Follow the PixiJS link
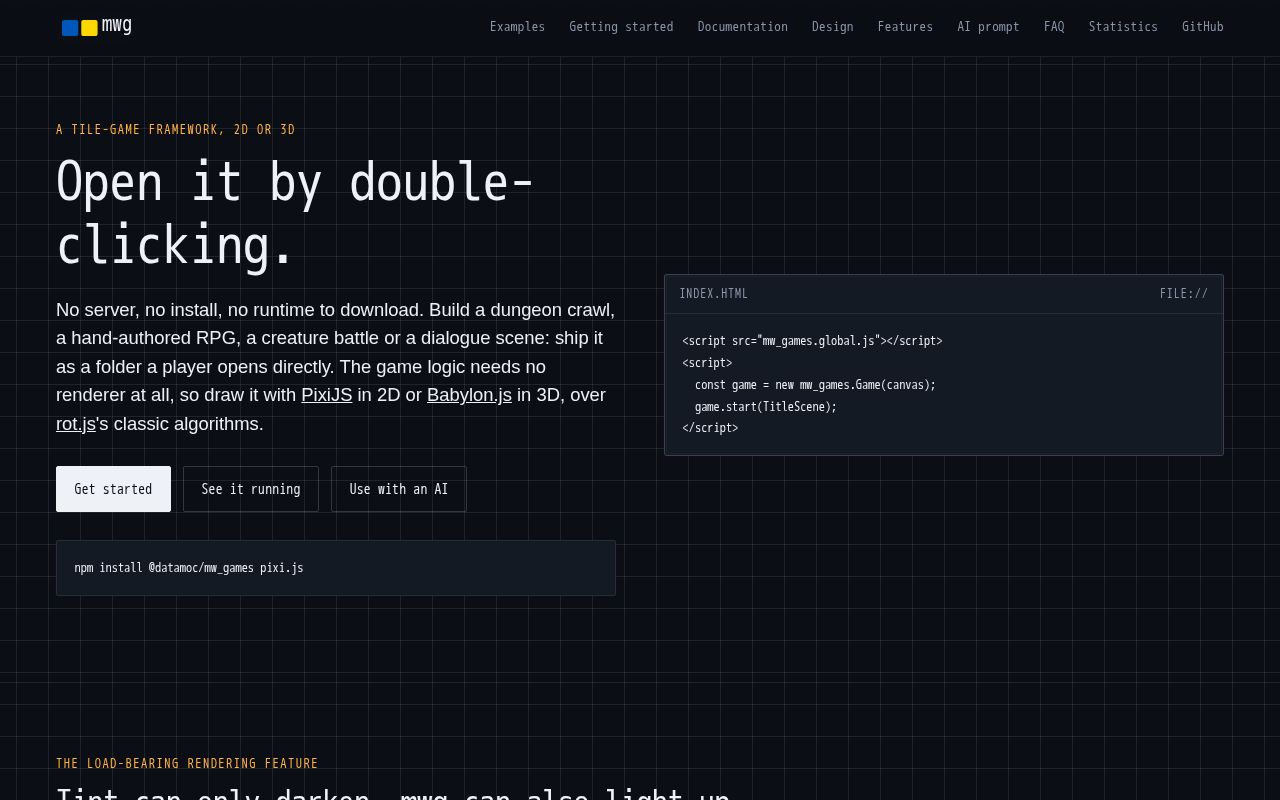 point(327,395)
